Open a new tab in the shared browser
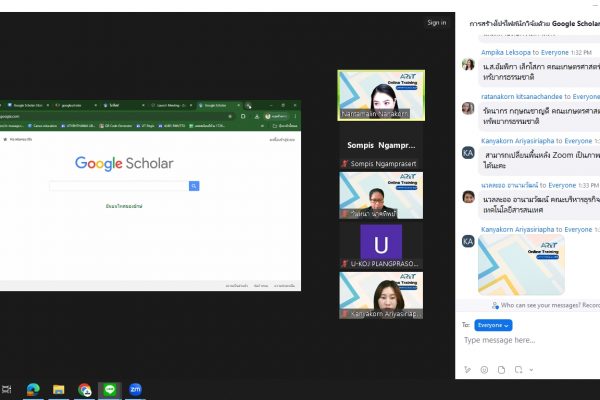The height and width of the screenshot is (400, 600). (249, 106)
